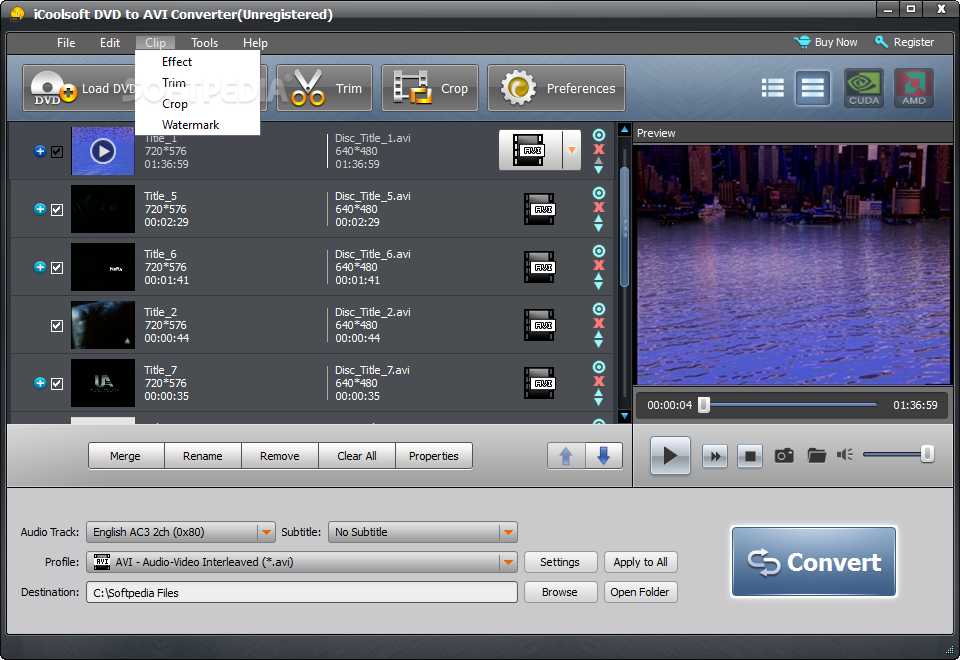Uncheck the Title_2 checkbox
The height and width of the screenshot is (660, 960).
(57, 326)
